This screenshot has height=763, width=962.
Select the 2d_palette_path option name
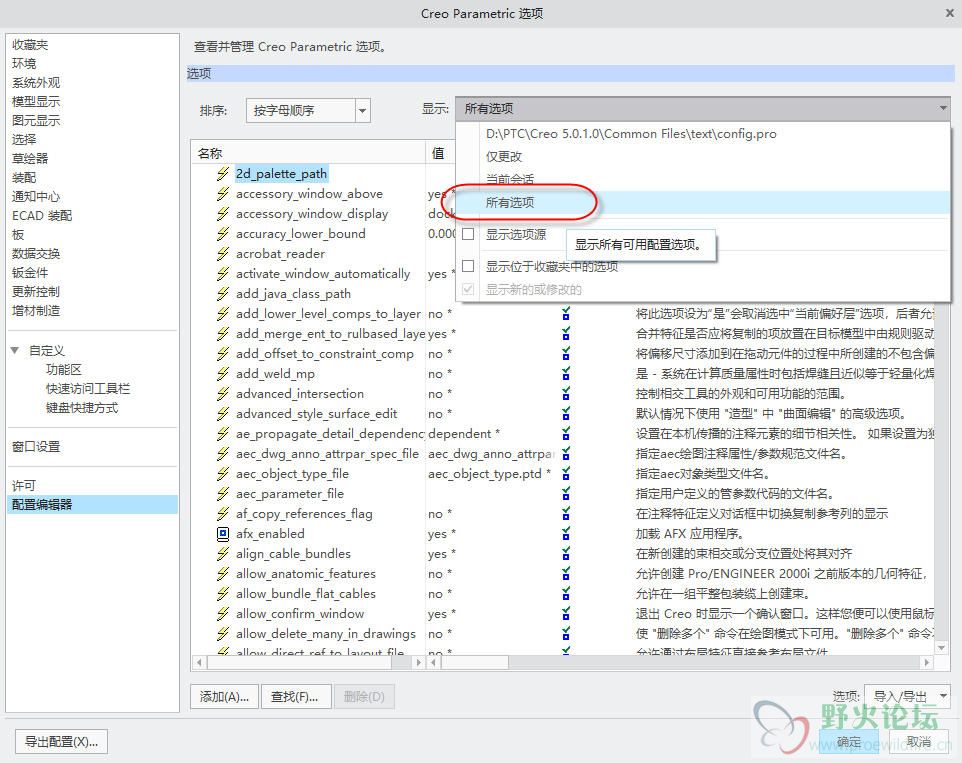tap(282, 174)
